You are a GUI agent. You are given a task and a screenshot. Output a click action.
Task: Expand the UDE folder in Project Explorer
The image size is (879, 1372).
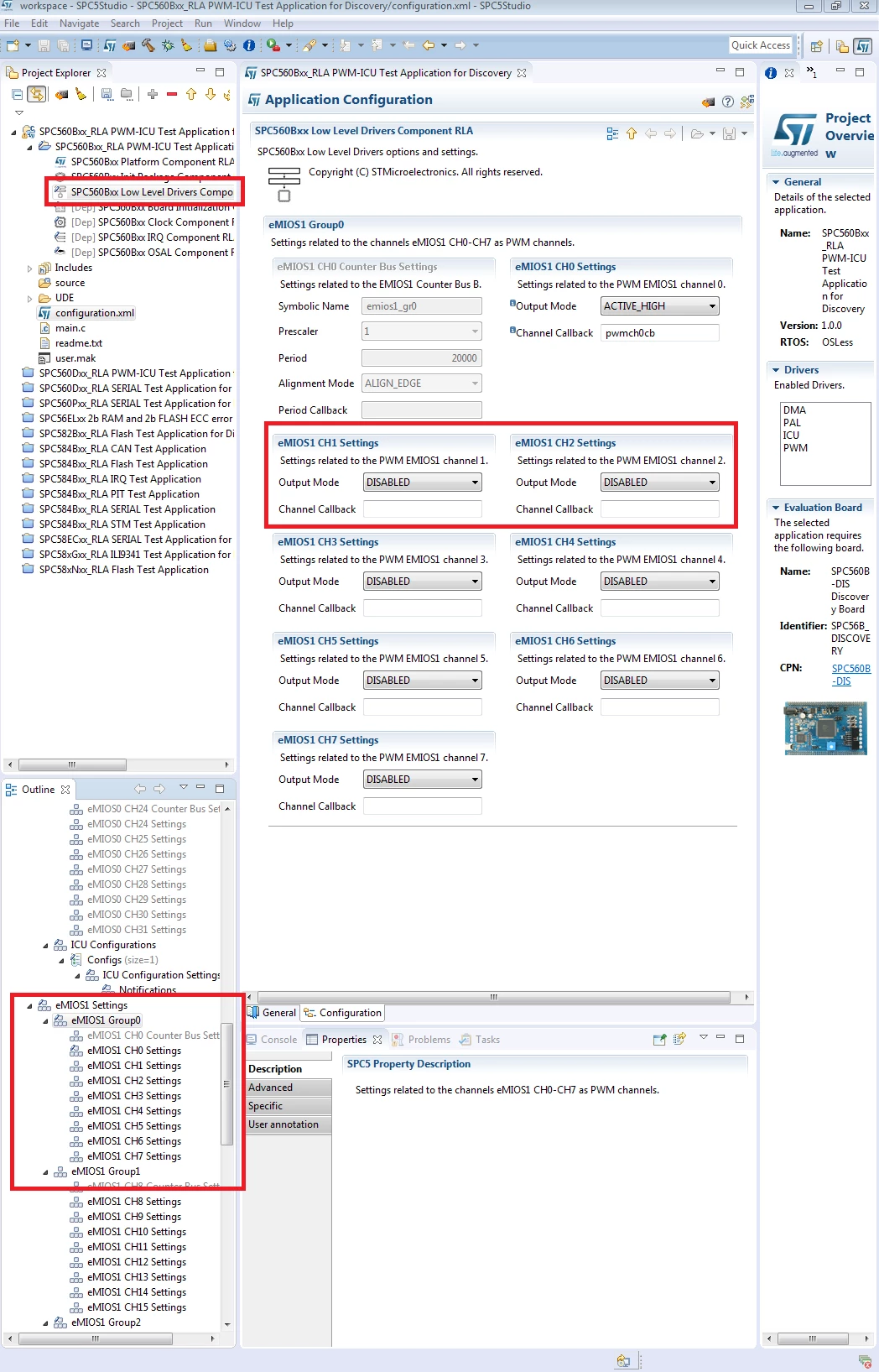pos(30,299)
